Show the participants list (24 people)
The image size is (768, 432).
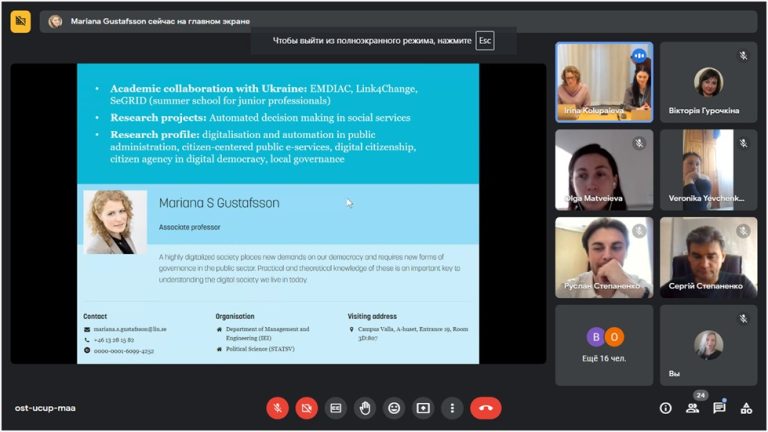pos(693,408)
